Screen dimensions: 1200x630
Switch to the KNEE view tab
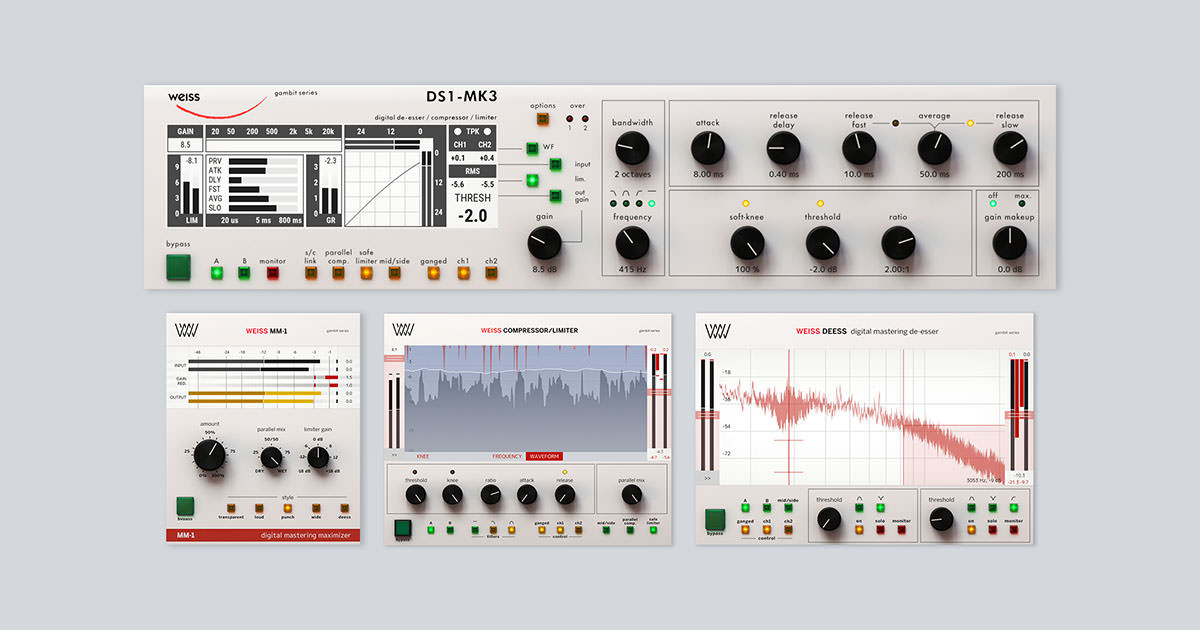423,456
